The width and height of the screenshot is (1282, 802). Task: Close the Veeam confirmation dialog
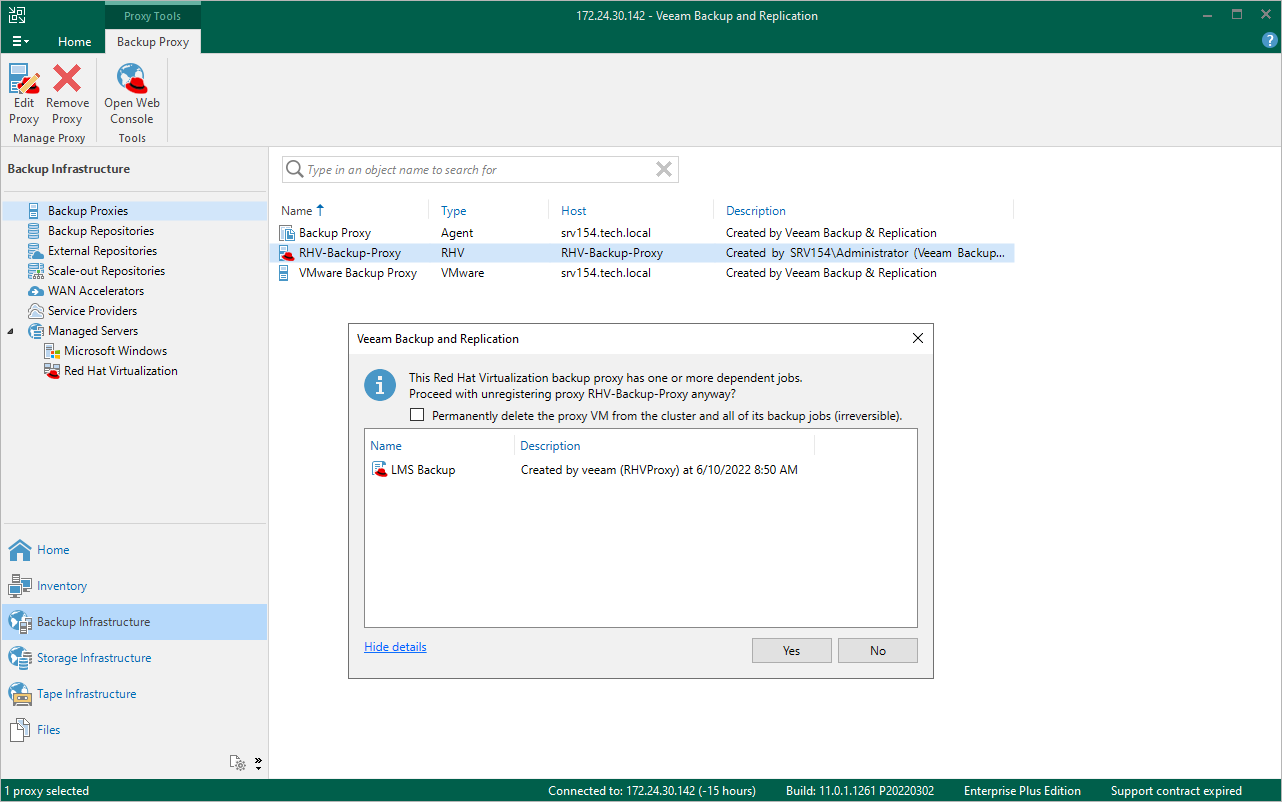pyautogui.click(x=918, y=339)
